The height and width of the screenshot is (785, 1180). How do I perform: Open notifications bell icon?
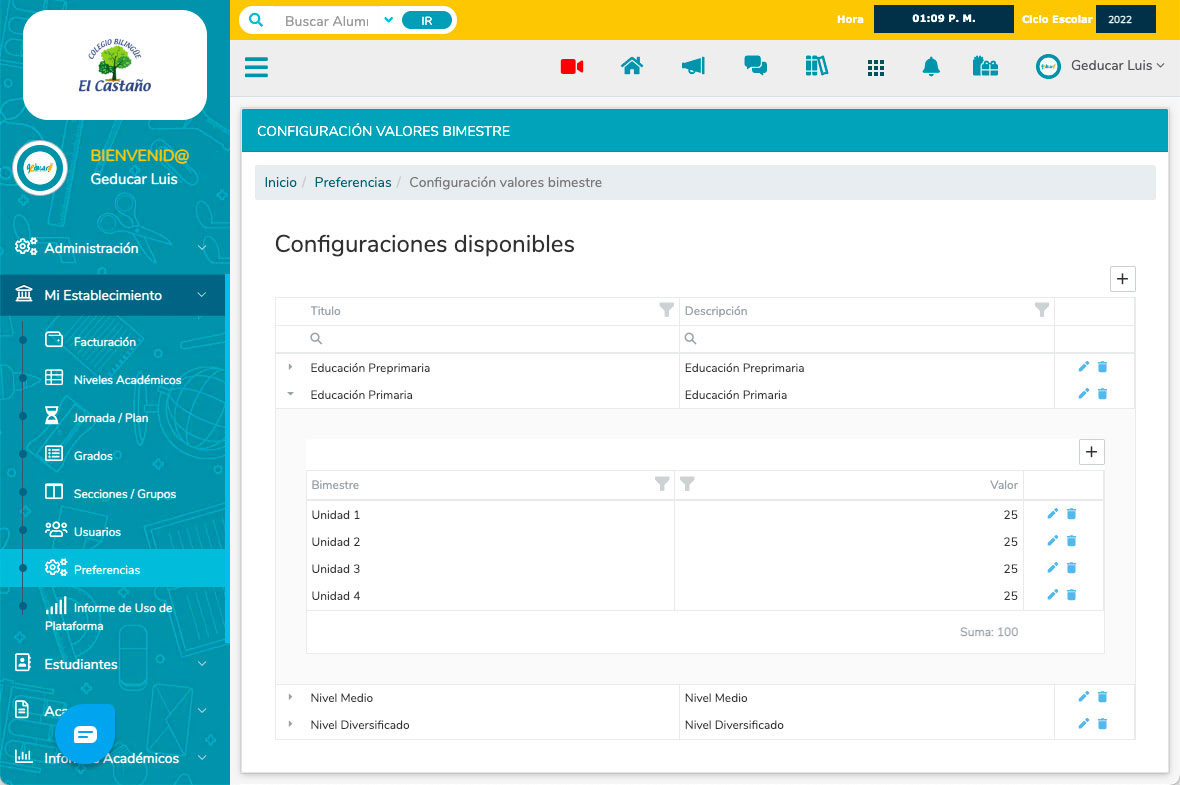(x=931, y=67)
